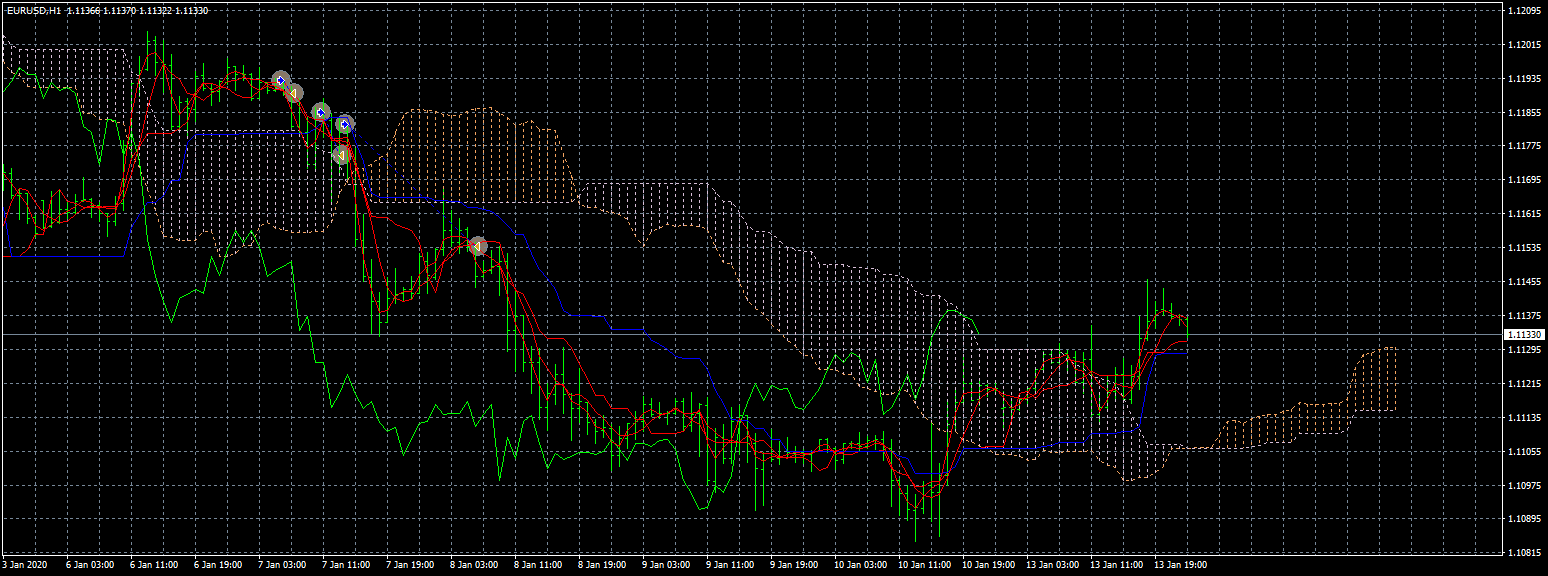Select the 8 Jan 11:00 time label
The image size is (1548, 576).
tap(538, 565)
